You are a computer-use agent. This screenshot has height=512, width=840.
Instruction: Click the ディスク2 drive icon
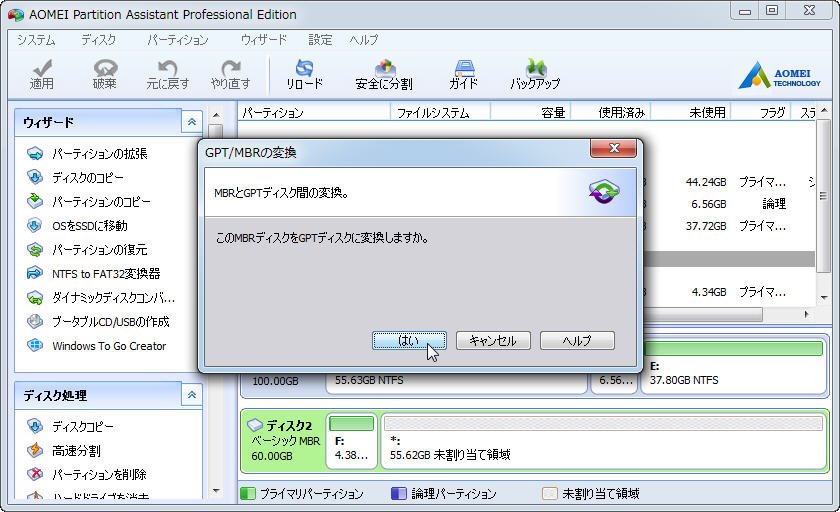[255, 425]
